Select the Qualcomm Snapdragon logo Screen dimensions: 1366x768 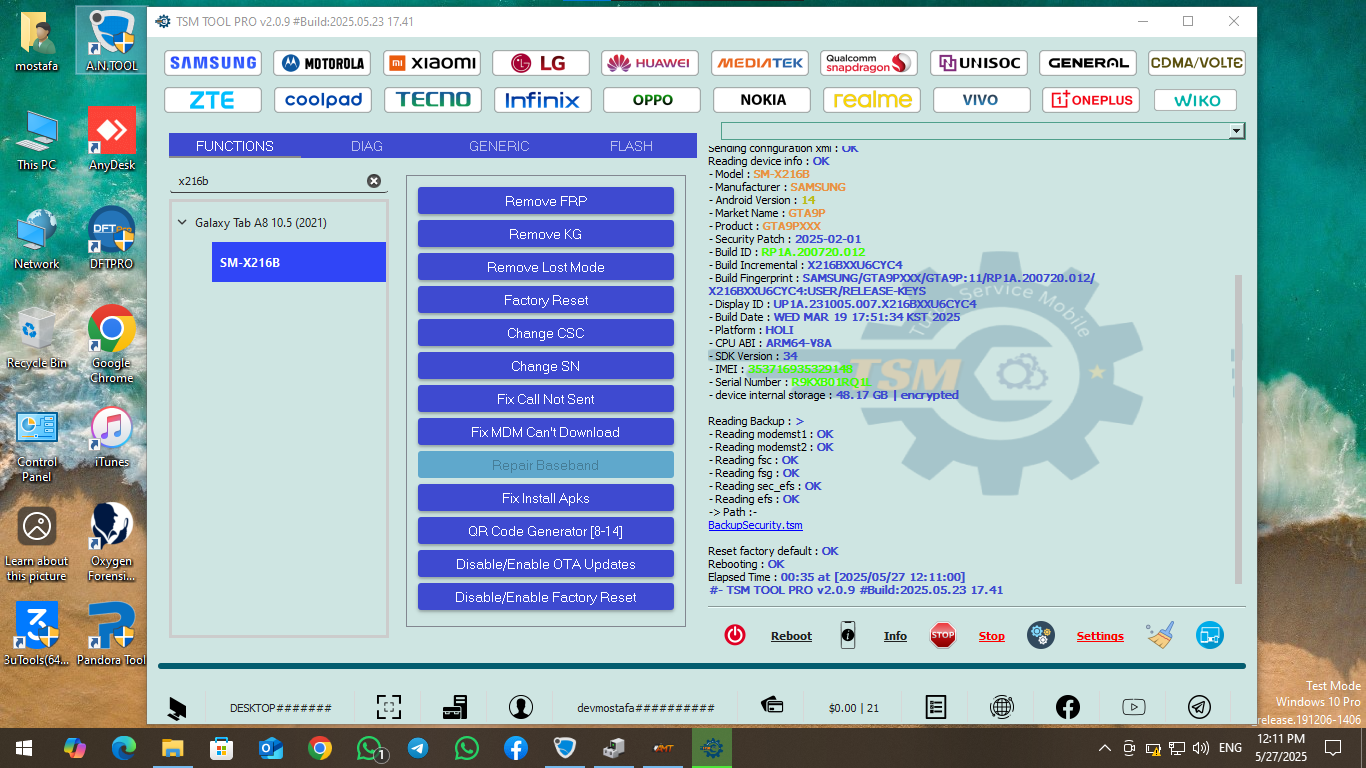tap(869, 63)
